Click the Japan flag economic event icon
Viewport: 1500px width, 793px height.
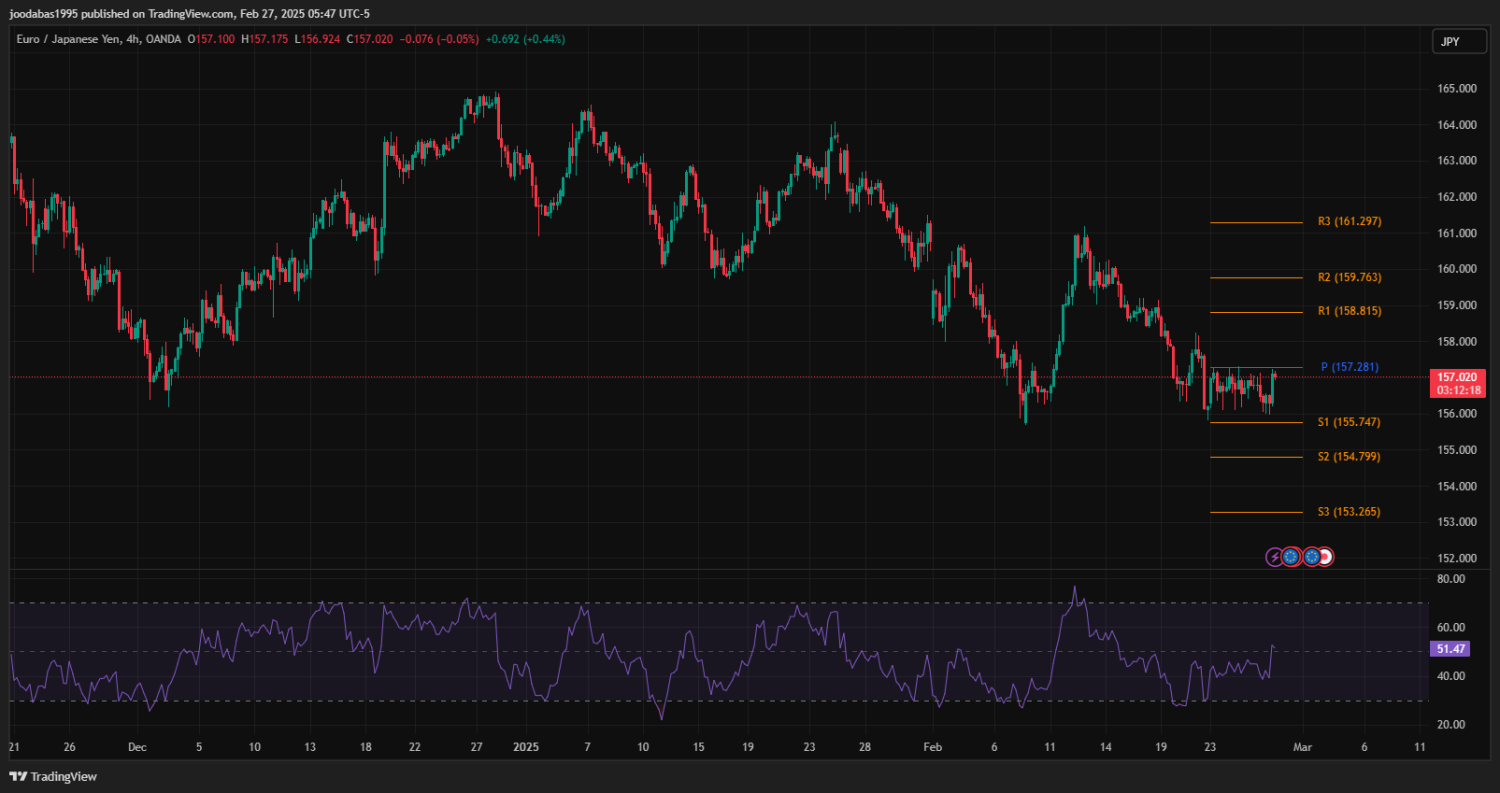tap(1325, 557)
